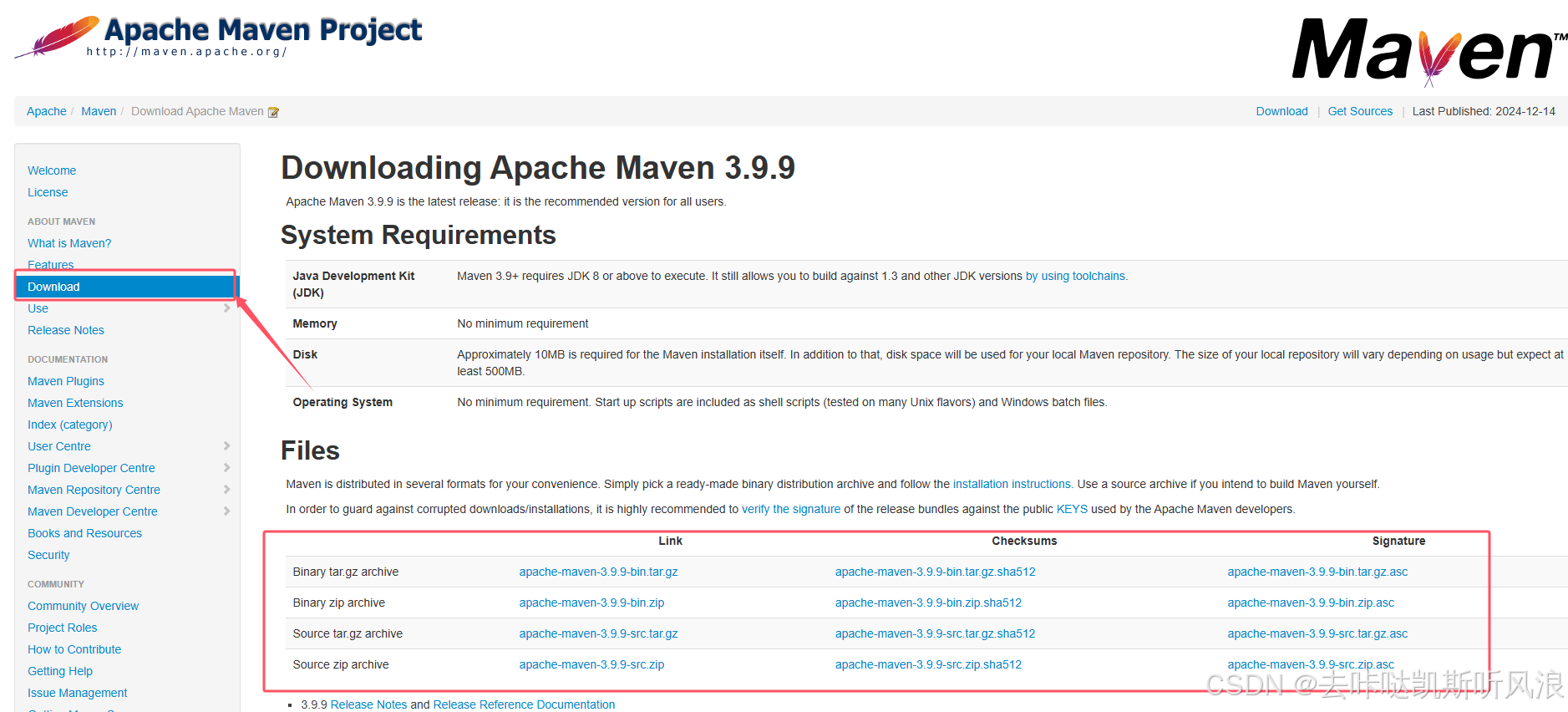1568x712 pixels.
Task: Open Maven Developer Centre link
Action: (x=93, y=511)
